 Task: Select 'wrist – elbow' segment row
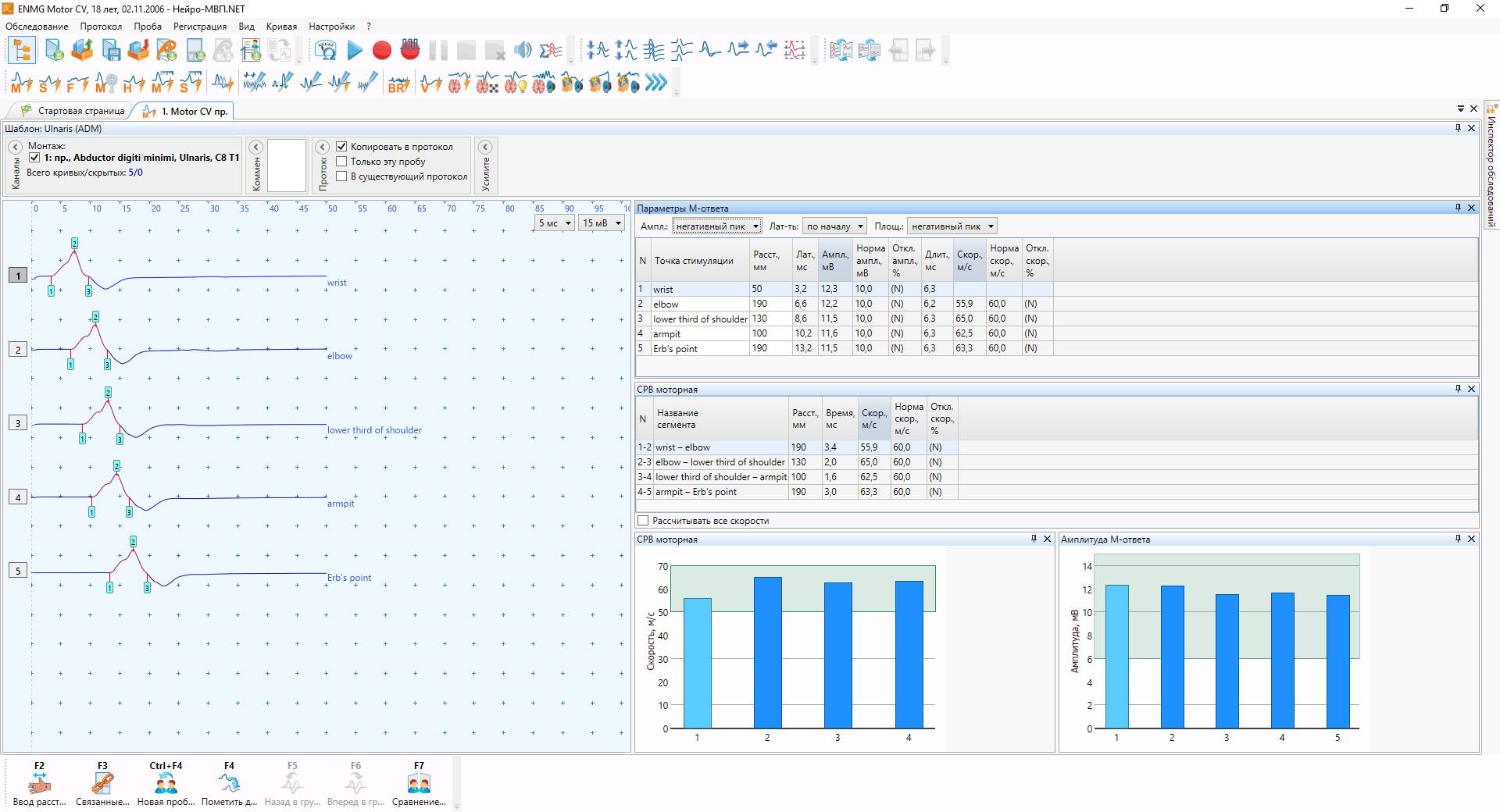tap(797, 447)
